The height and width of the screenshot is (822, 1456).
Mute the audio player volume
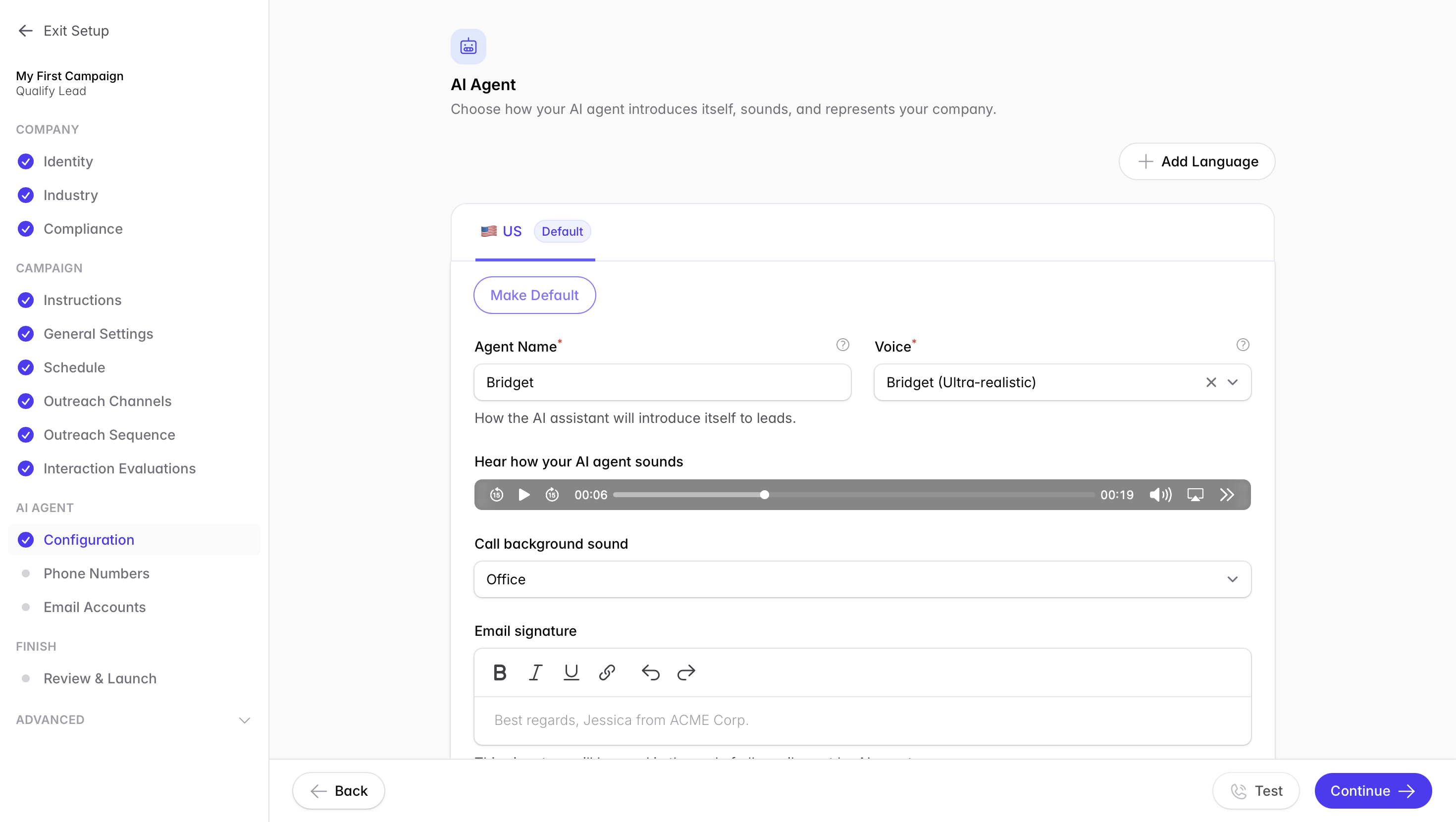1160,495
